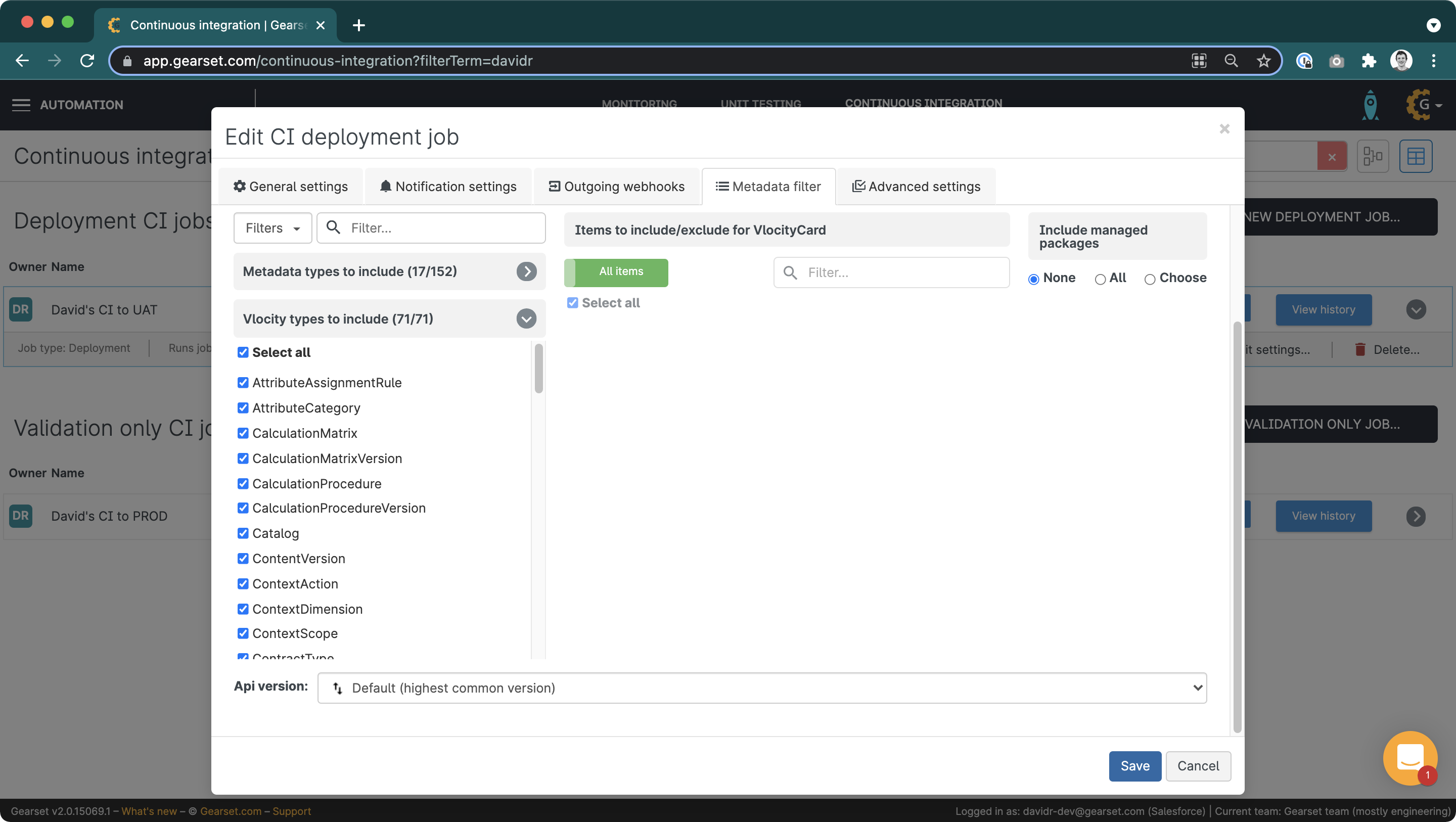Viewport: 1456px width, 822px height.
Task: Focus the metadata types Filter field
Action: point(431,228)
